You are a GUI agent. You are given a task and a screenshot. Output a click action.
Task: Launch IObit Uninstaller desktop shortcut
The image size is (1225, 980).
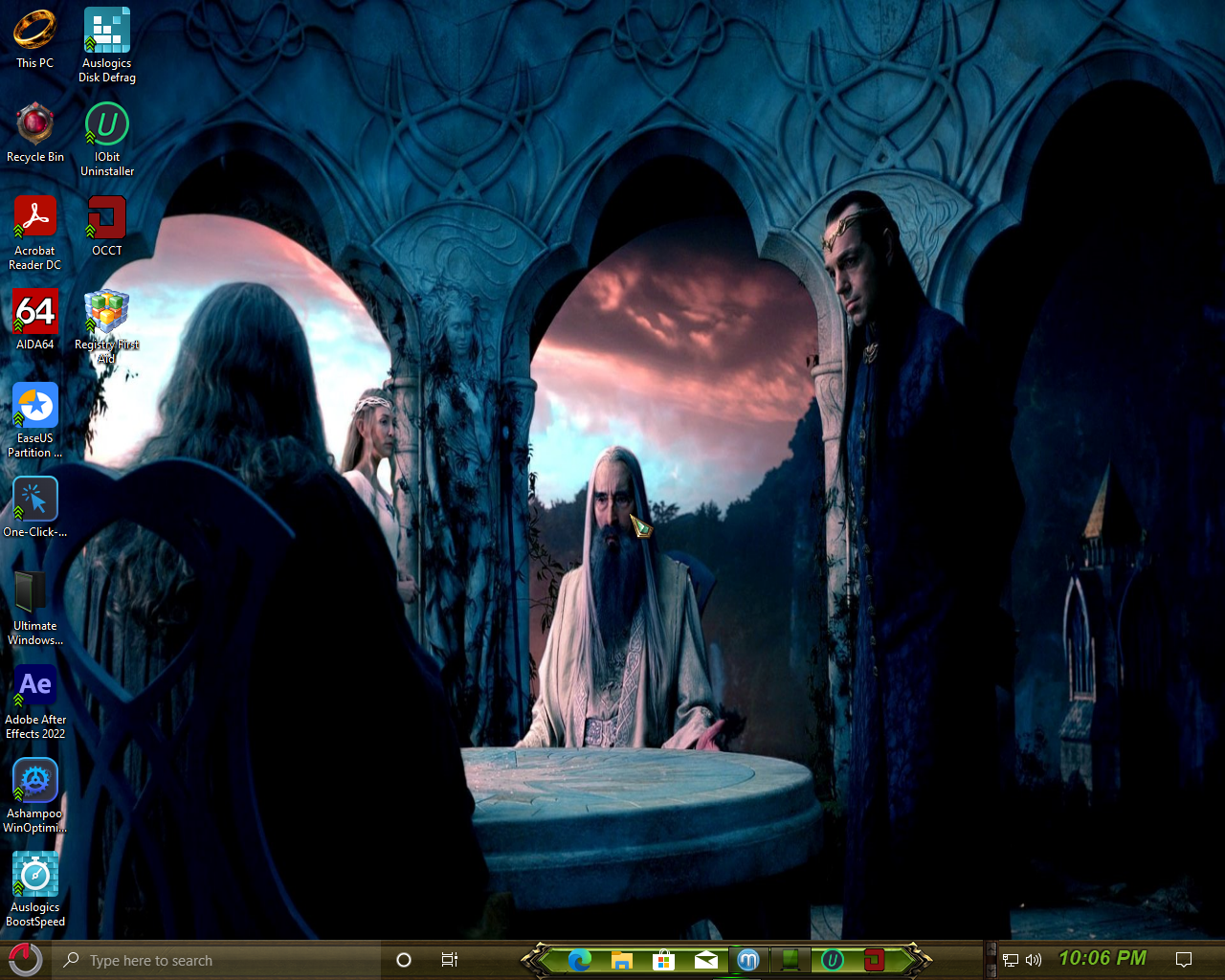coord(107,139)
